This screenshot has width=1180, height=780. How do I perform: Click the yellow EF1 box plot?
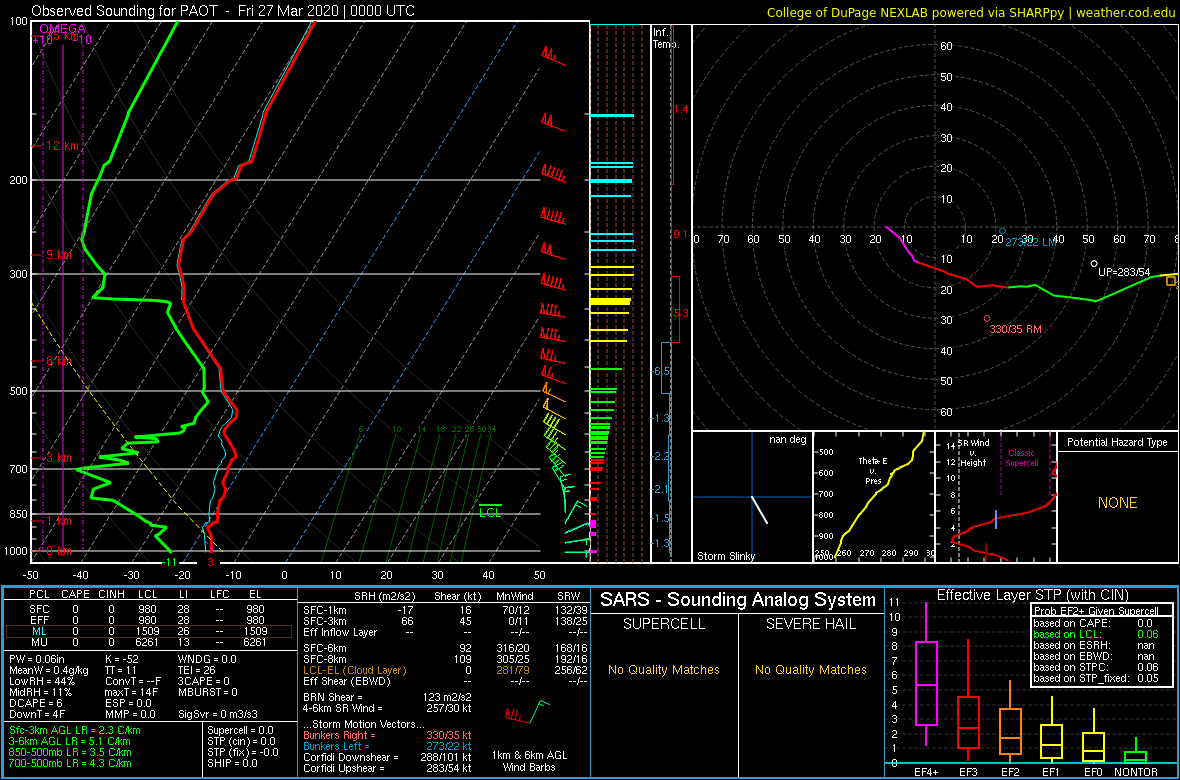[1051, 730]
